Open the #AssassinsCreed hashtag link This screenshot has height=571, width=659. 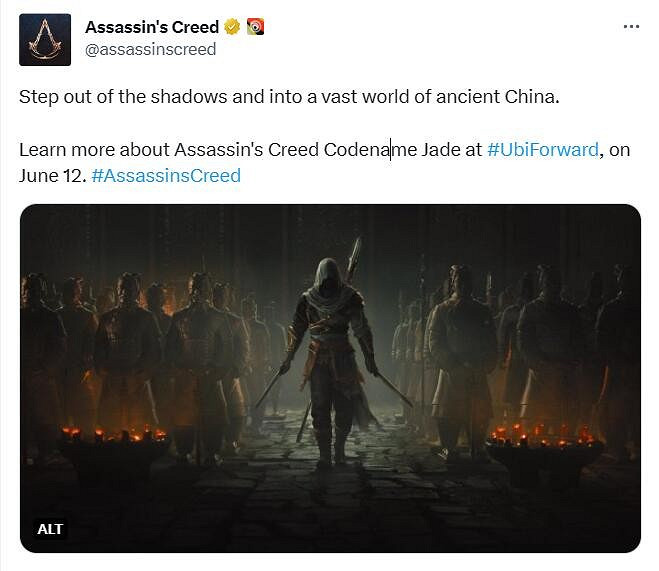click(x=165, y=175)
